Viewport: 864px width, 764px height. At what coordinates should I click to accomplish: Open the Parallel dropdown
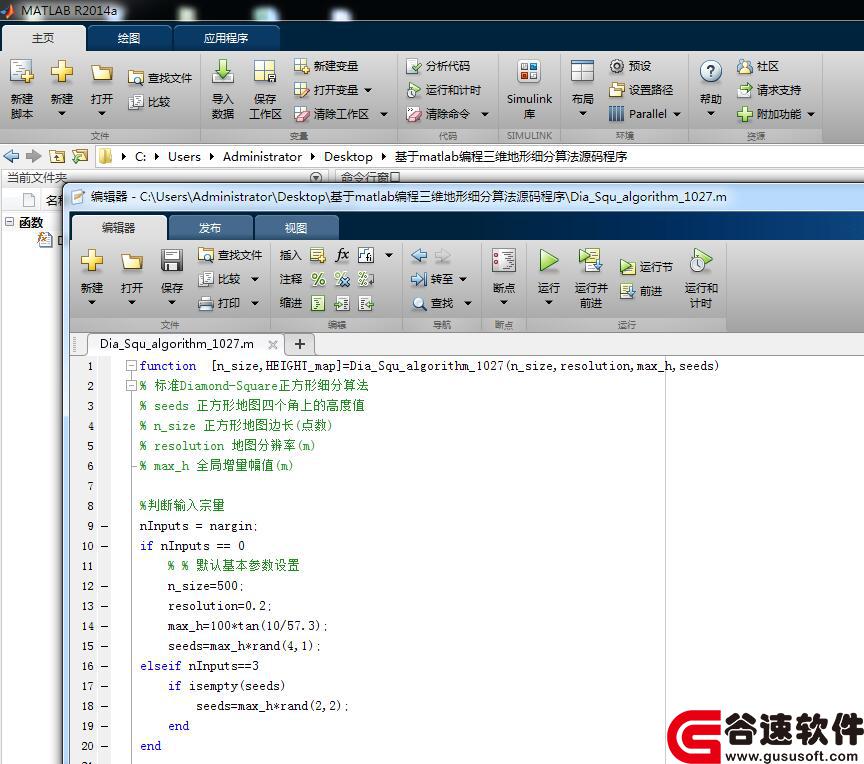click(x=677, y=115)
